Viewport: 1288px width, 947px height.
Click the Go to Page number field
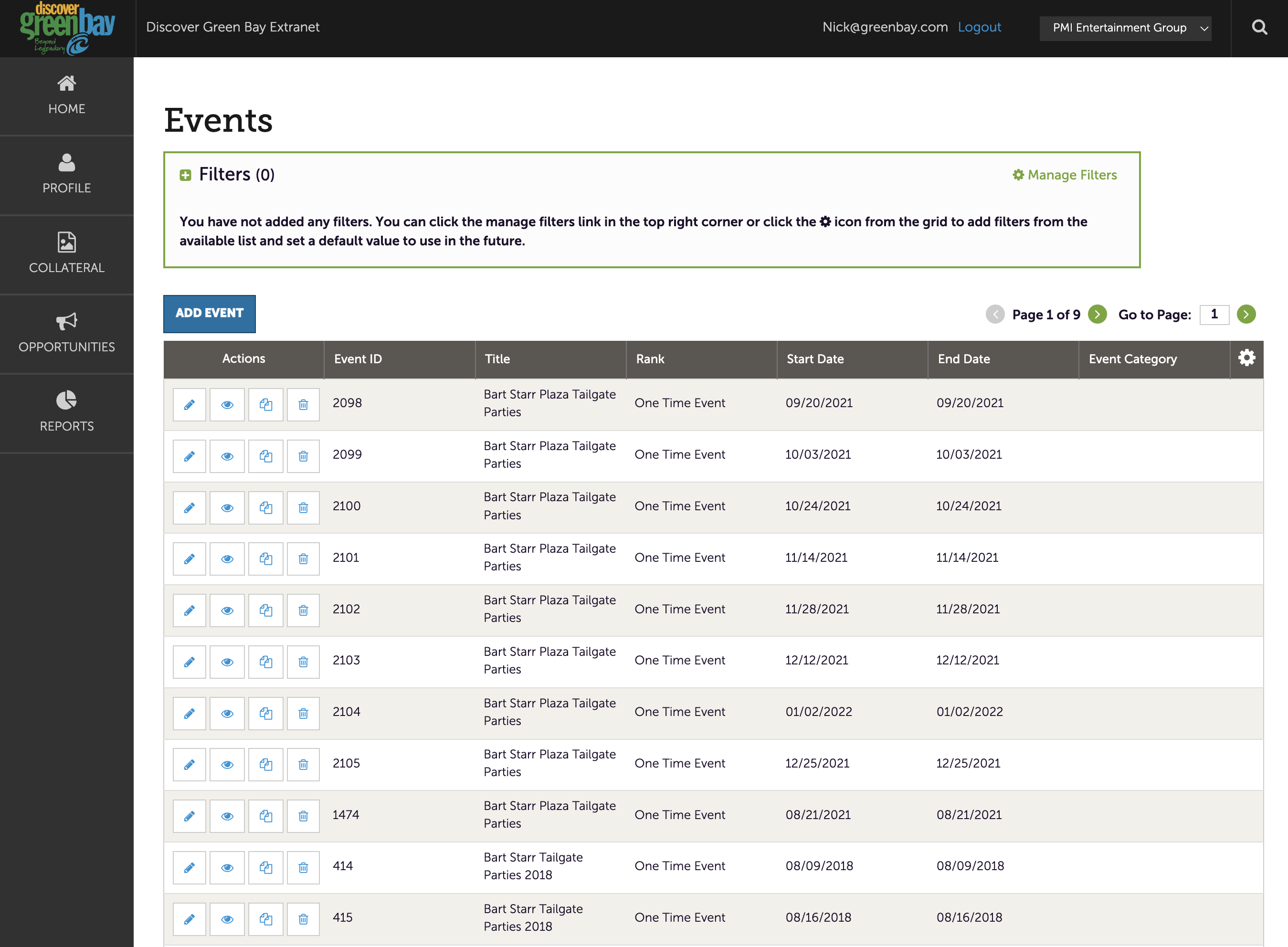1214,314
